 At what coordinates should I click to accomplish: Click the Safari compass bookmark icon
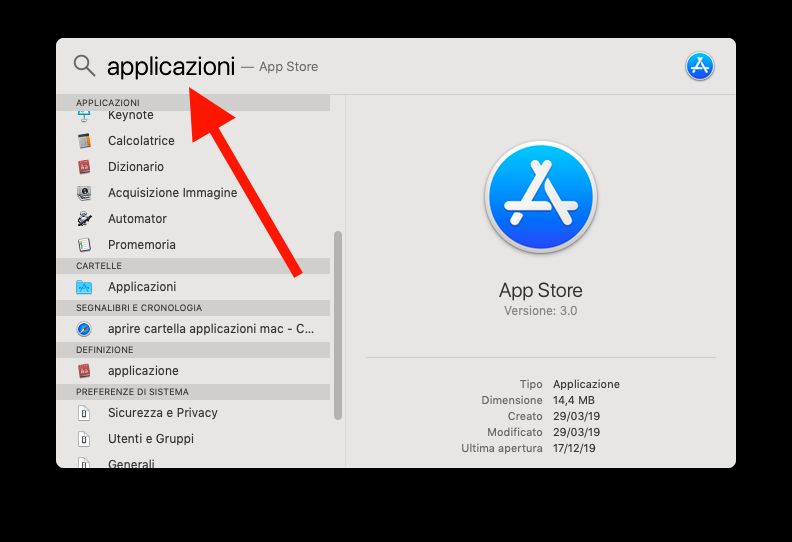tap(84, 329)
